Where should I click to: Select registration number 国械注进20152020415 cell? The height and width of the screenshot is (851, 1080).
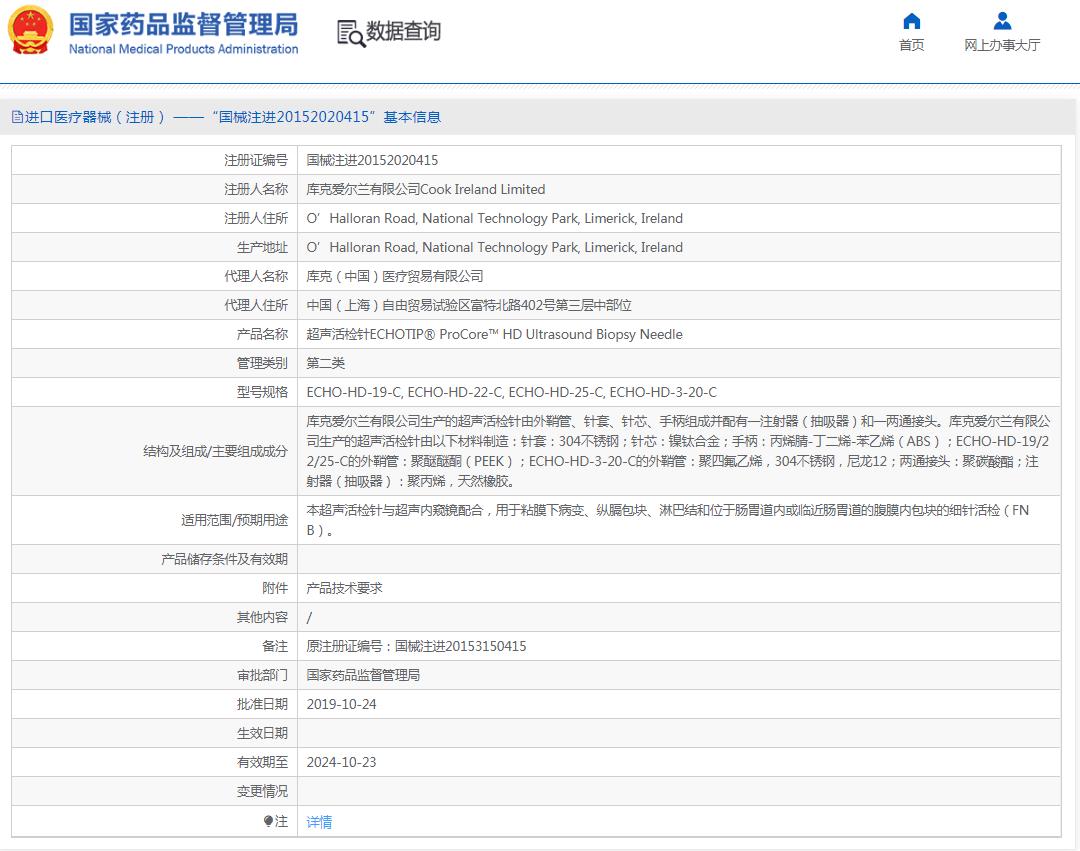click(372, 160)
